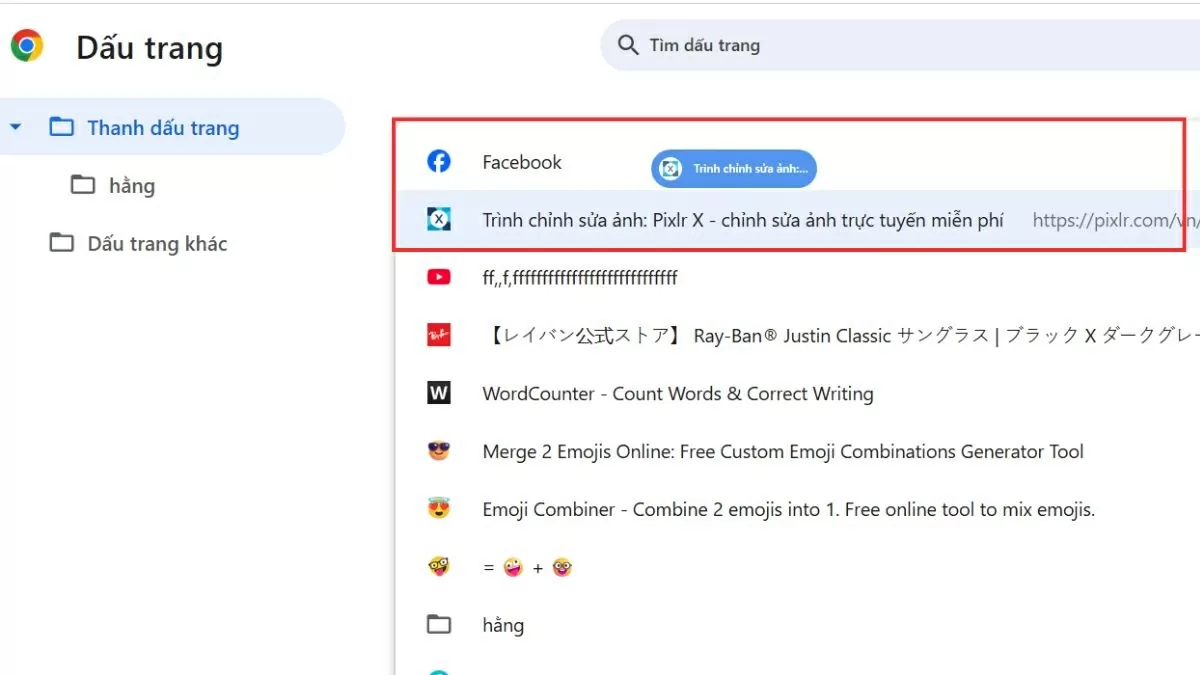This screenshot has height=675, width=1200.
Task: Click the Facebook favicon
Action: (x=439, y=160)
